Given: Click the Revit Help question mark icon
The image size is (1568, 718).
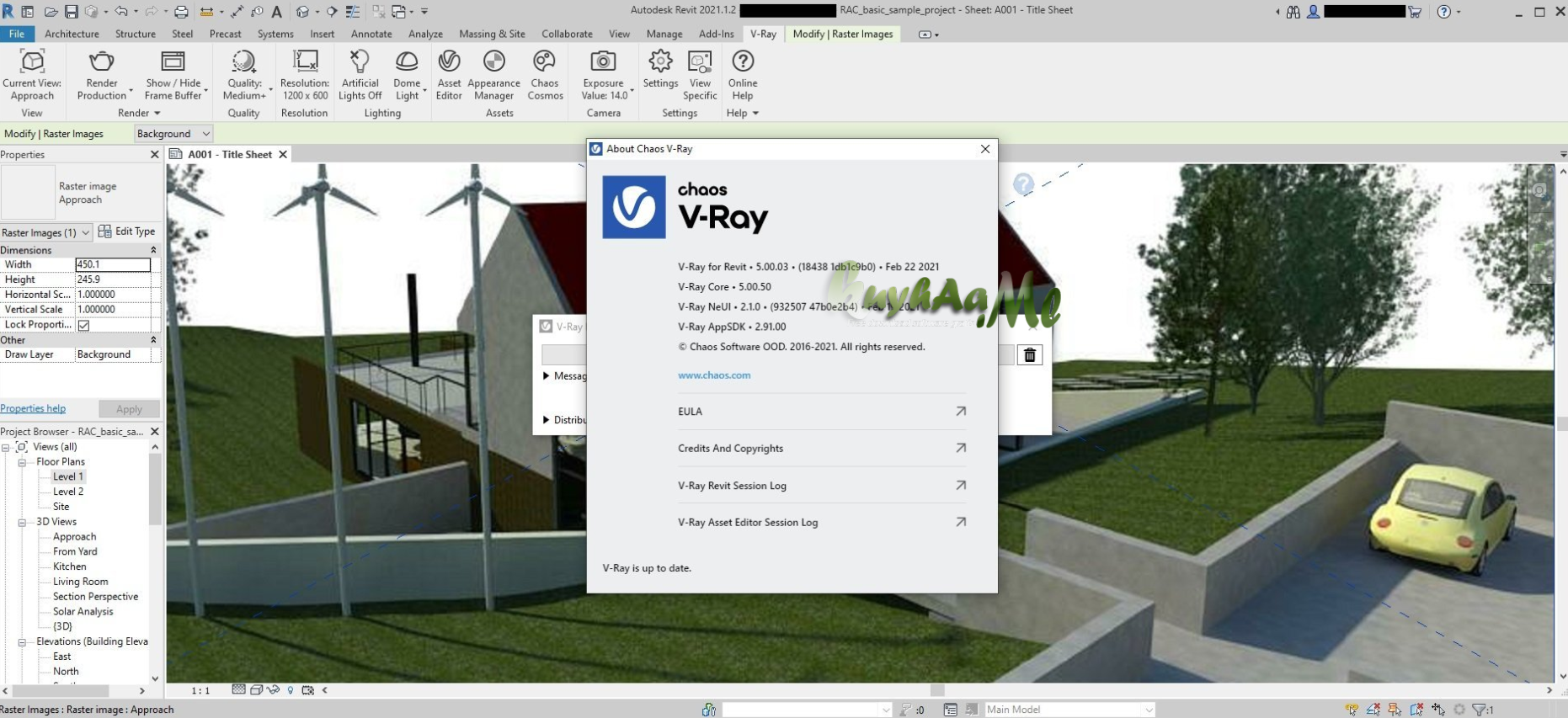Looking at the screenshot, I should 1444,12.
